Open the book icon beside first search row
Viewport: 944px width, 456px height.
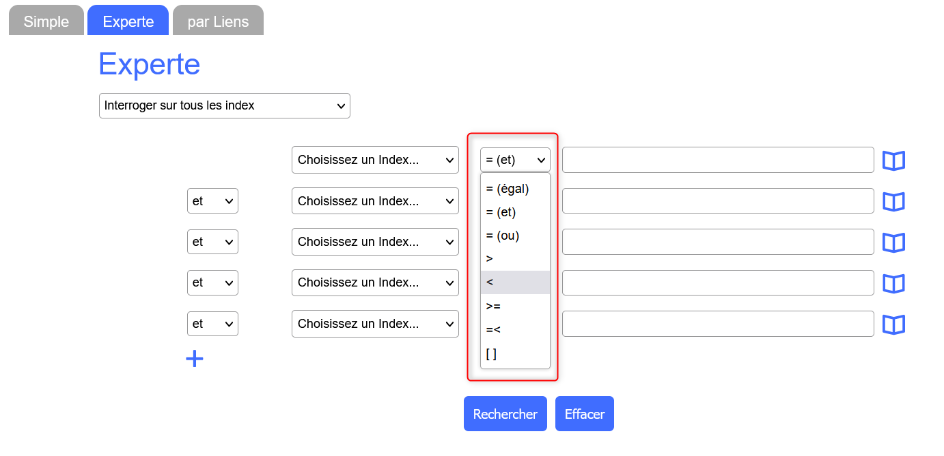coord(893,160)
